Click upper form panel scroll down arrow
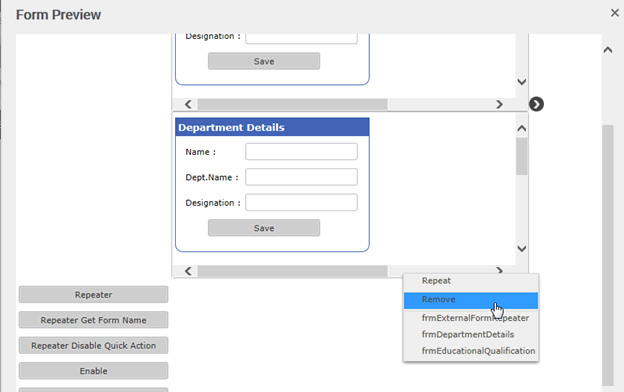624x392 pixels. click(522, 82)
